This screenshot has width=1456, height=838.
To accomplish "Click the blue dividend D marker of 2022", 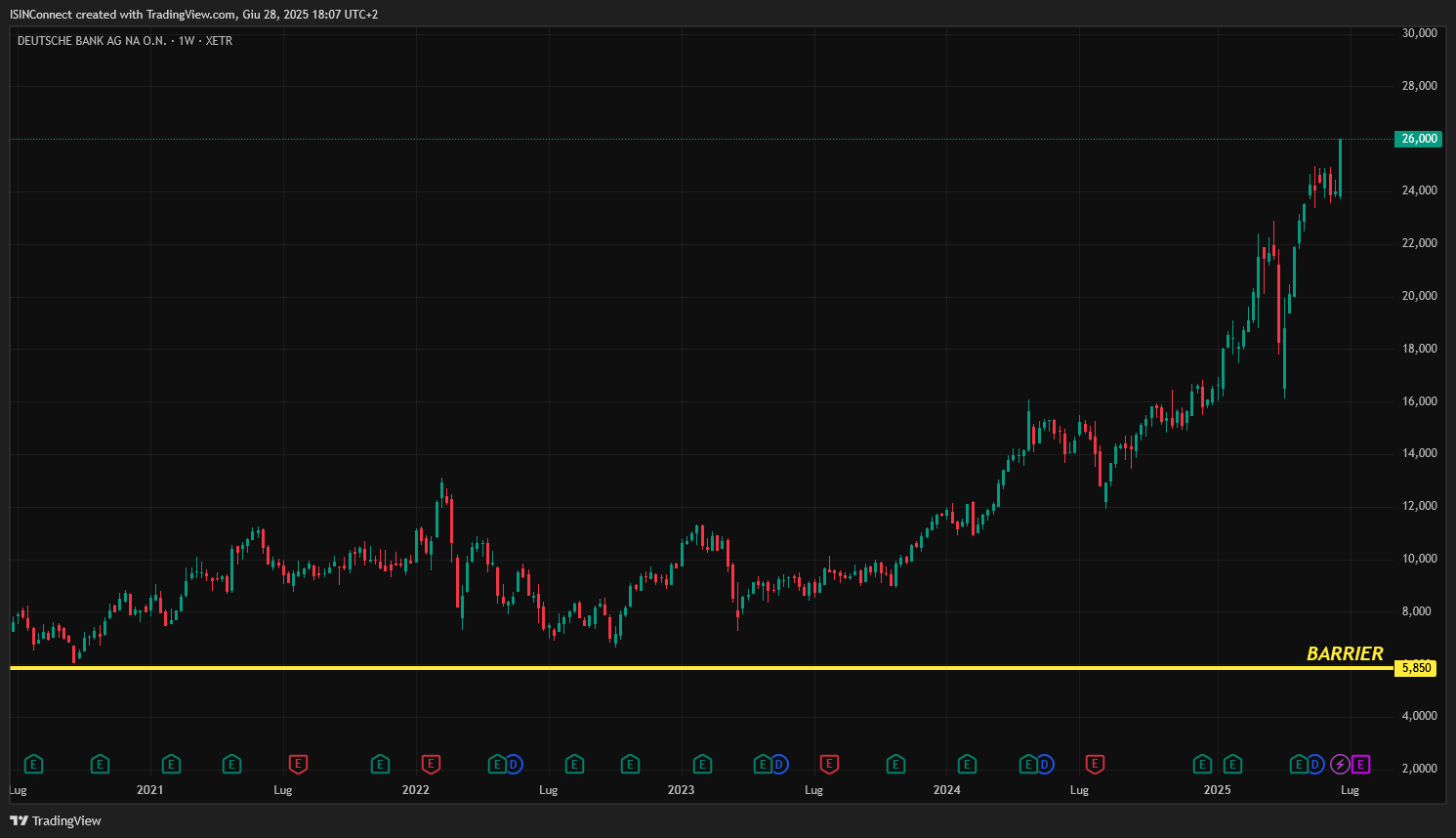I will 514,764.
